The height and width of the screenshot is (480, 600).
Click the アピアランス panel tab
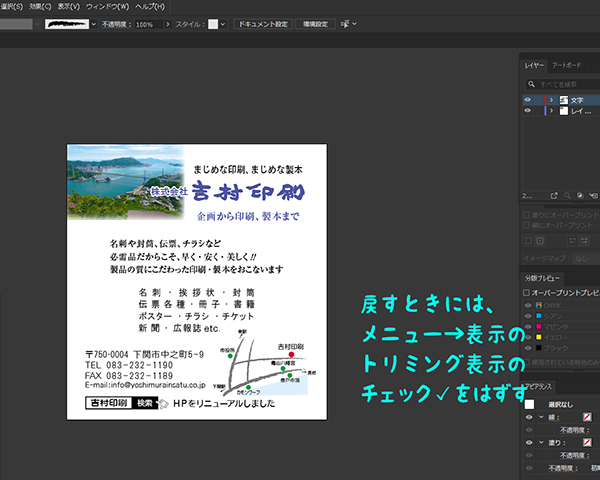pyautogui.click(x=539, y=387)
